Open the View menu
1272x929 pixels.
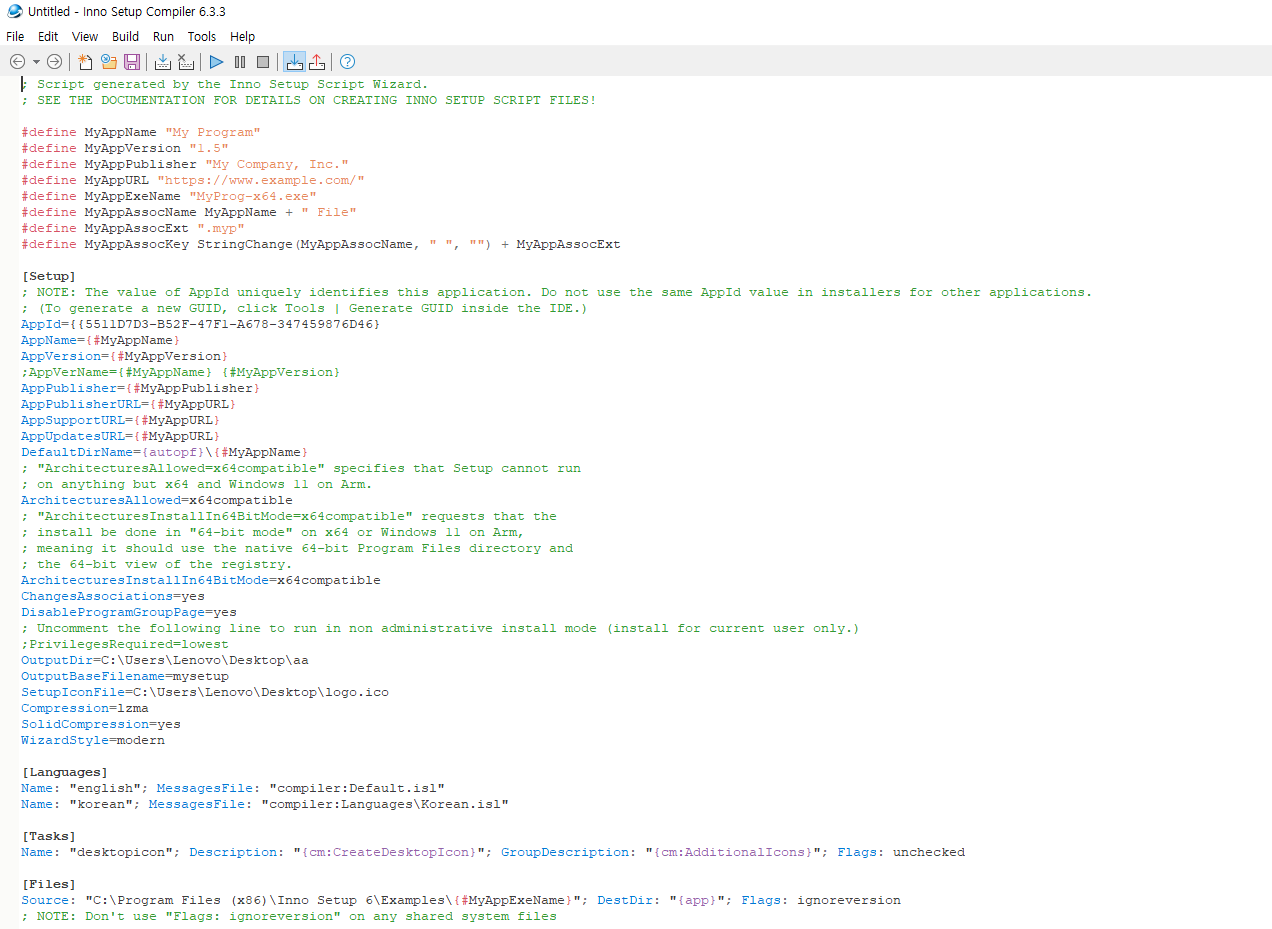tap(85, 36)
